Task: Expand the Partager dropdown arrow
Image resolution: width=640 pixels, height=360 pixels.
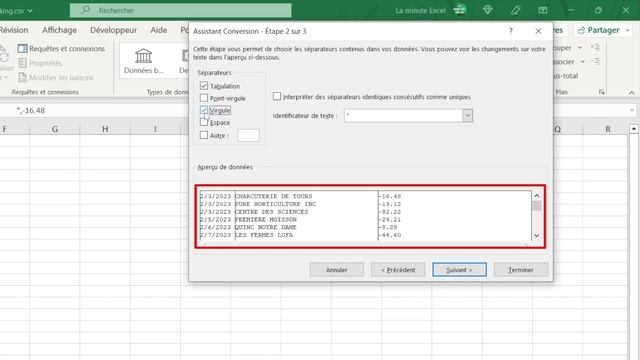Action: pos(628,30)
